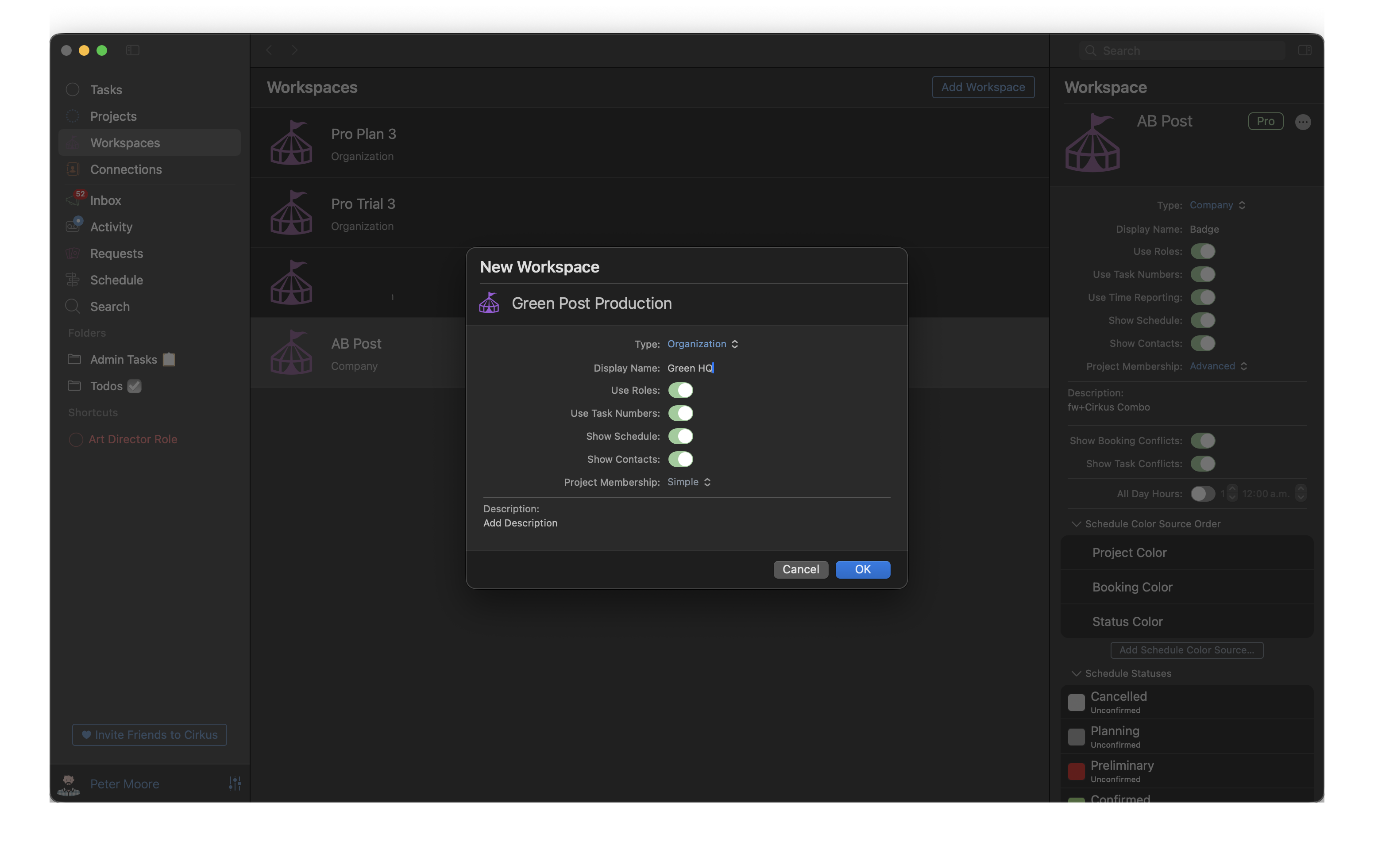The width and height of the screenshot is (1374, 868).
Task: Click the Schedule signpost icon in sidebar
Action: coord(73,280)
